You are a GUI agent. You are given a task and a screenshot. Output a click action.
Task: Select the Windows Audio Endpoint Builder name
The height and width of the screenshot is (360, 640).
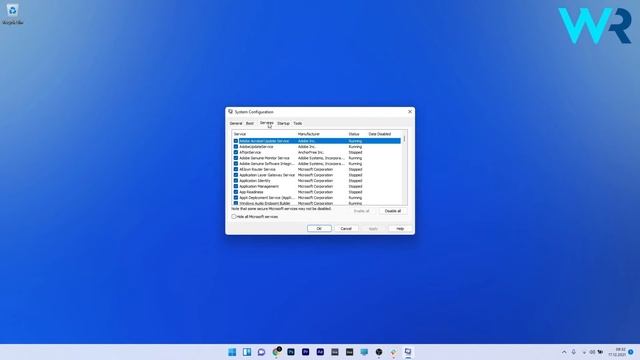(265, 203)
